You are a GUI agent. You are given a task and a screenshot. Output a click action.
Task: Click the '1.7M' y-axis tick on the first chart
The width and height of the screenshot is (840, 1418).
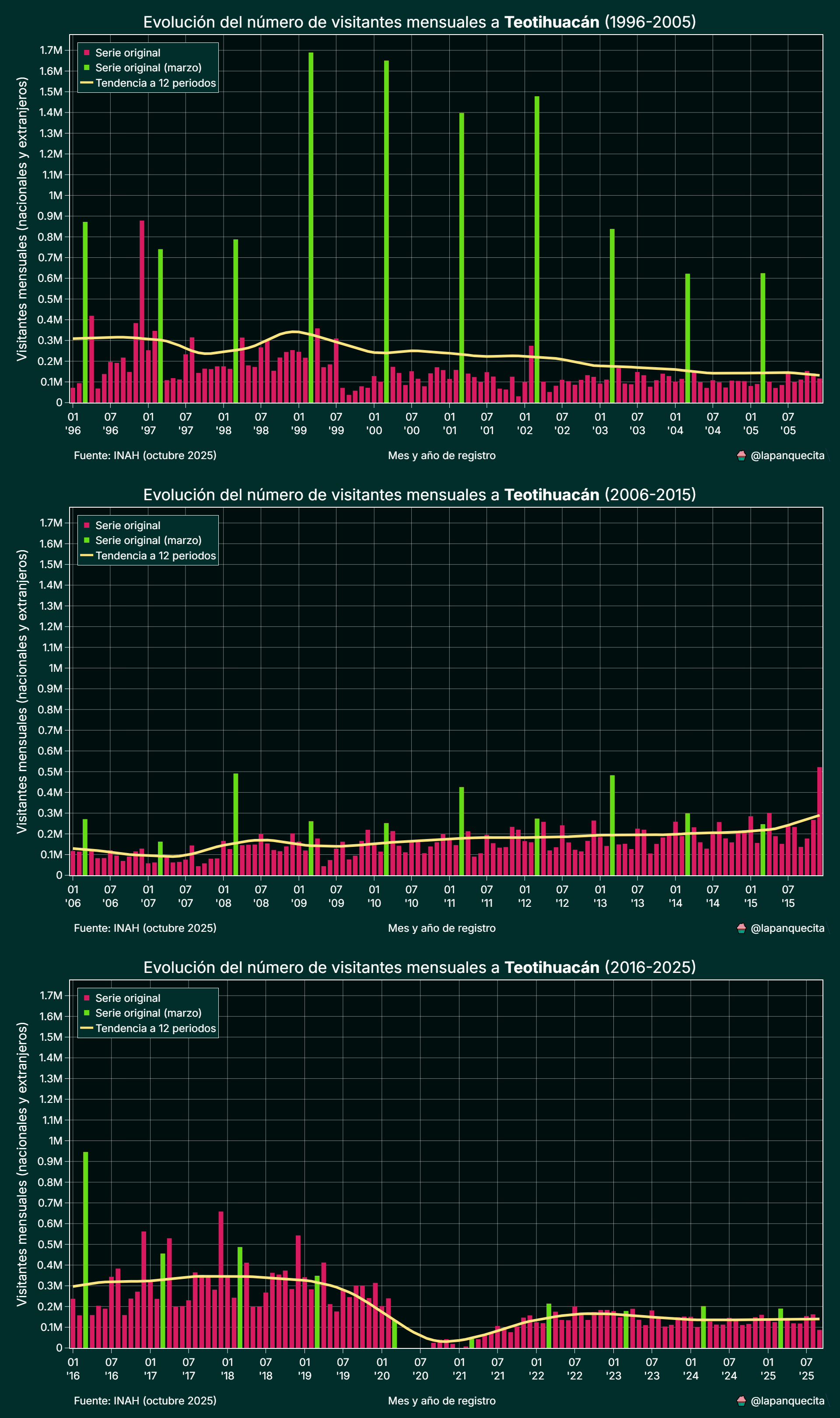tap(51, 50)
